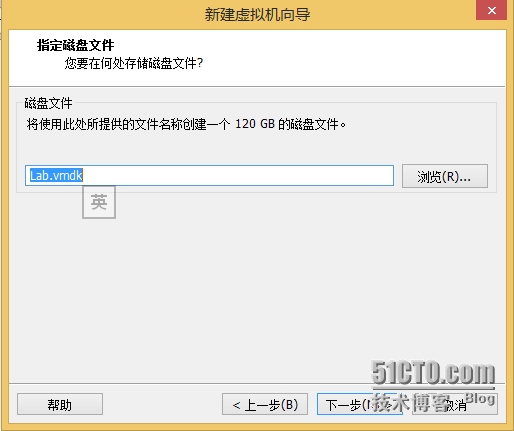The image size is (514, 431).
Task: Open help with the 帮助 button
Action: [60, 405]
